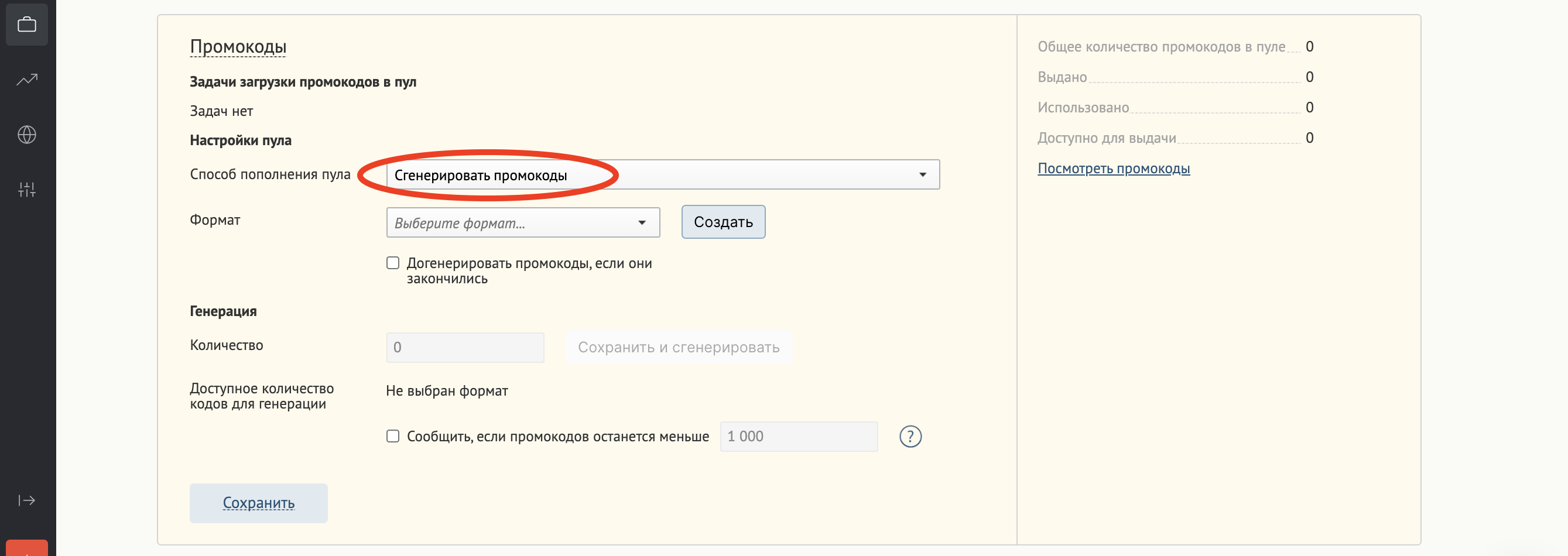
Task: Click the globe icon in sidebar
Action: coord(27,135)
